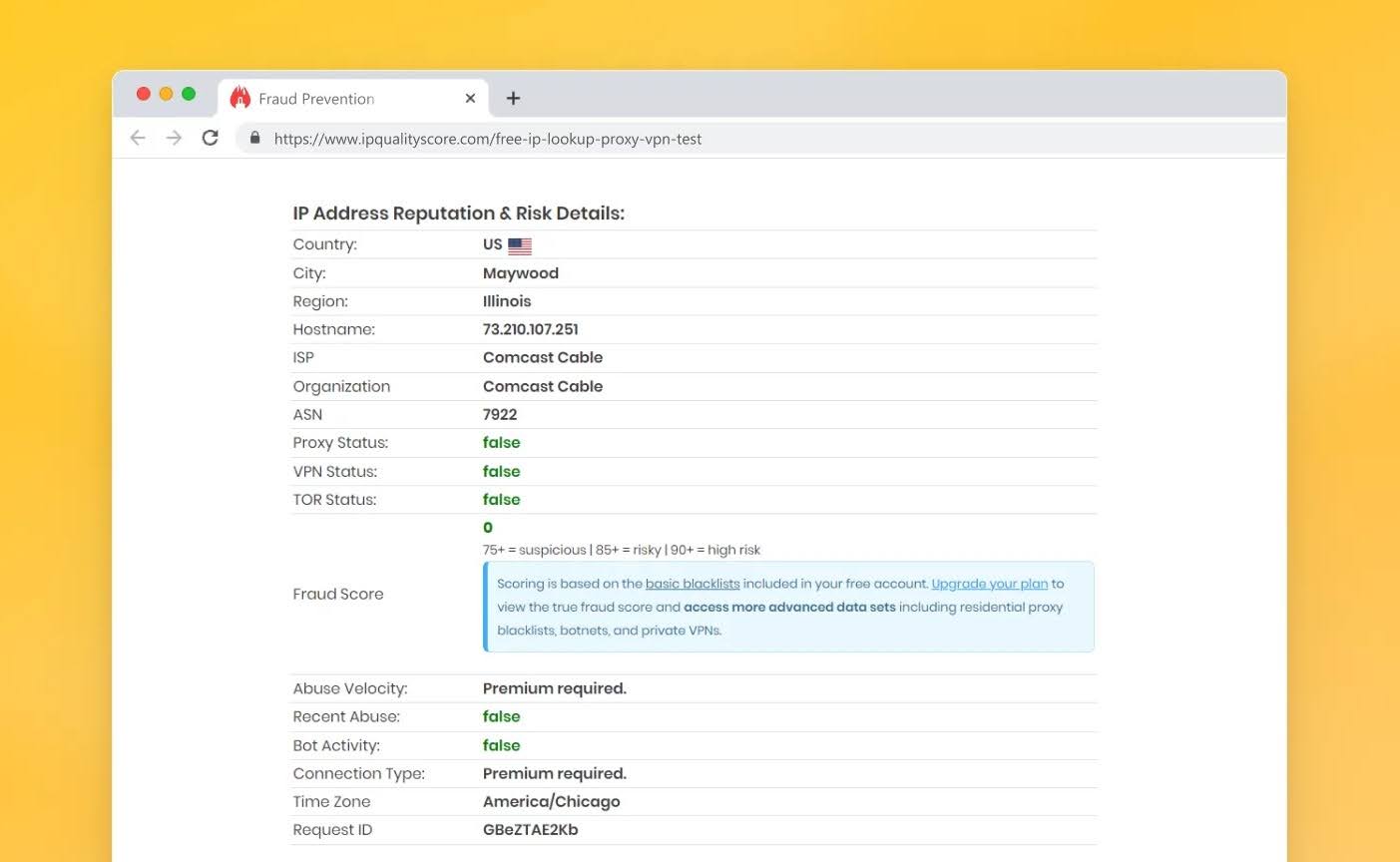Screen dimensions: 1400x862
Task: Click the ASN number 7922
Action: [x=500, y=414]
